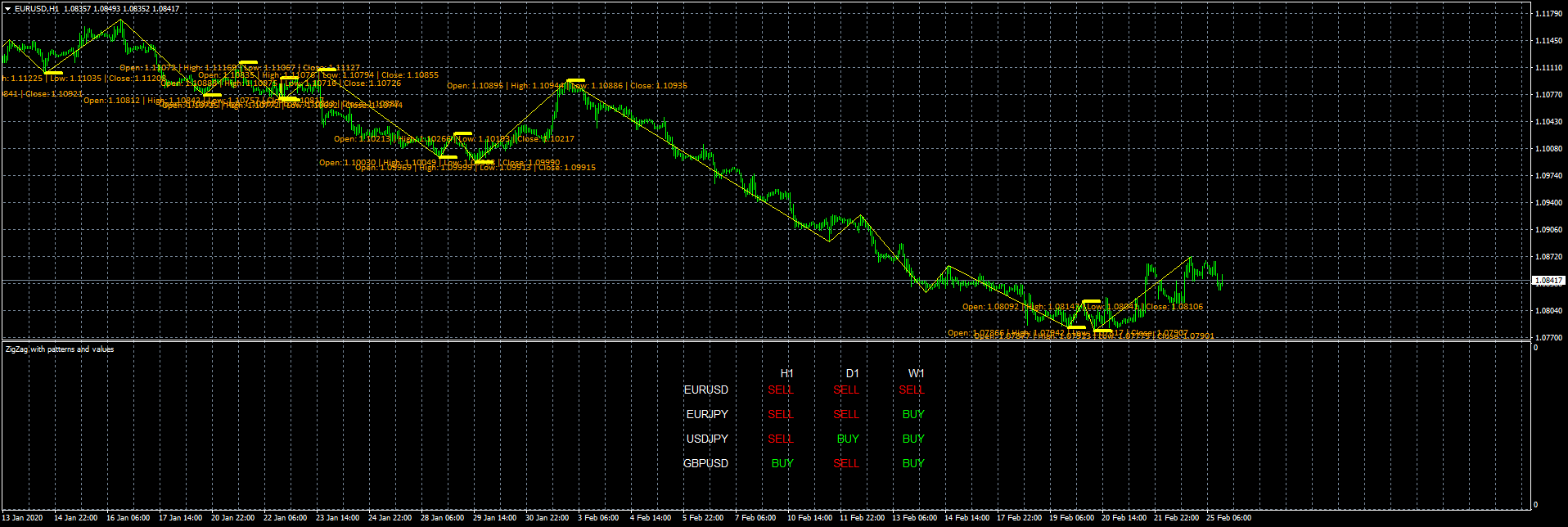Click EURJPY H1 SELL signal
Image resolution: width=1568 pixels, height=527 pixels.
tap(781, 414)
